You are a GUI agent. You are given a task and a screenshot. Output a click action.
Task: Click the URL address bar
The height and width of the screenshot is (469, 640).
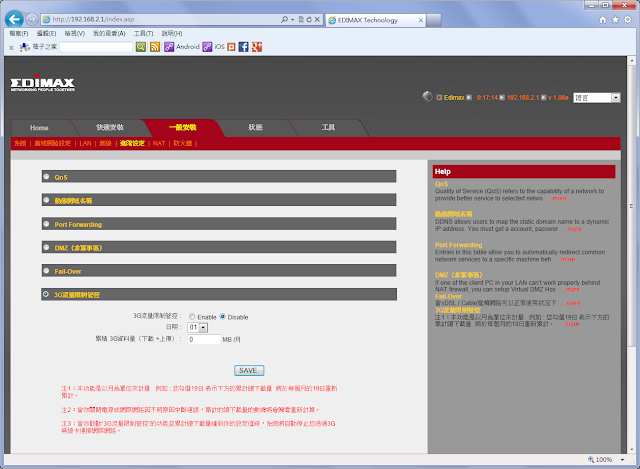pyautogui.click(x=165, y=19)
